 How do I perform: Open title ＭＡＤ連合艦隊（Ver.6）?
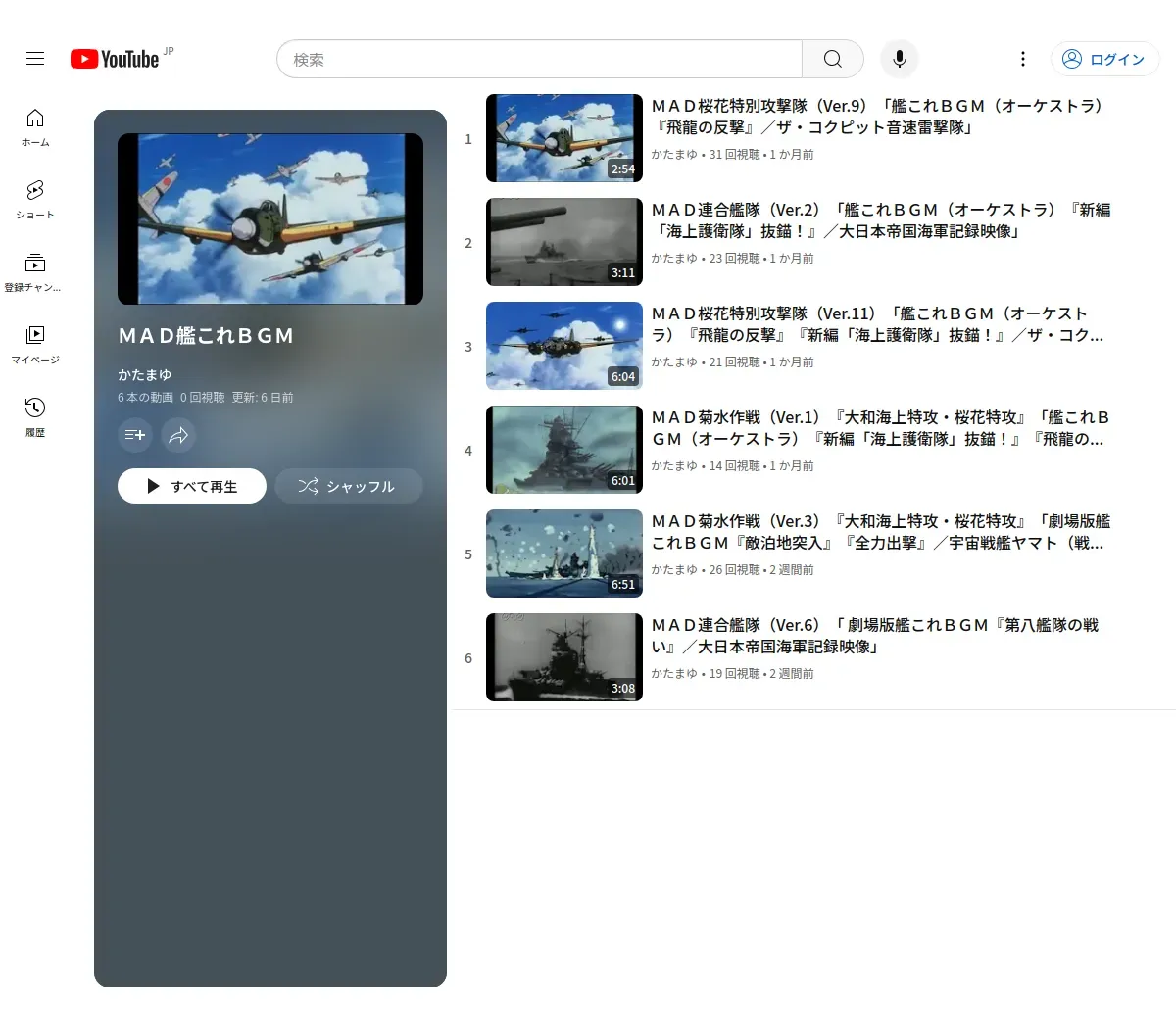(875, 636)
